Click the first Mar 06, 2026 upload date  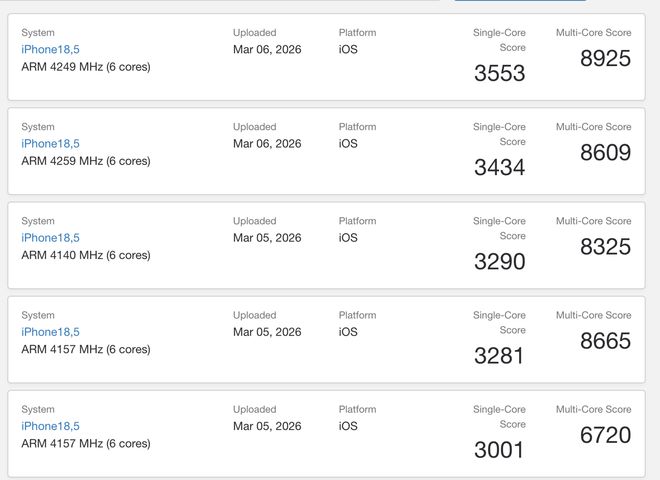pos(267,49)
